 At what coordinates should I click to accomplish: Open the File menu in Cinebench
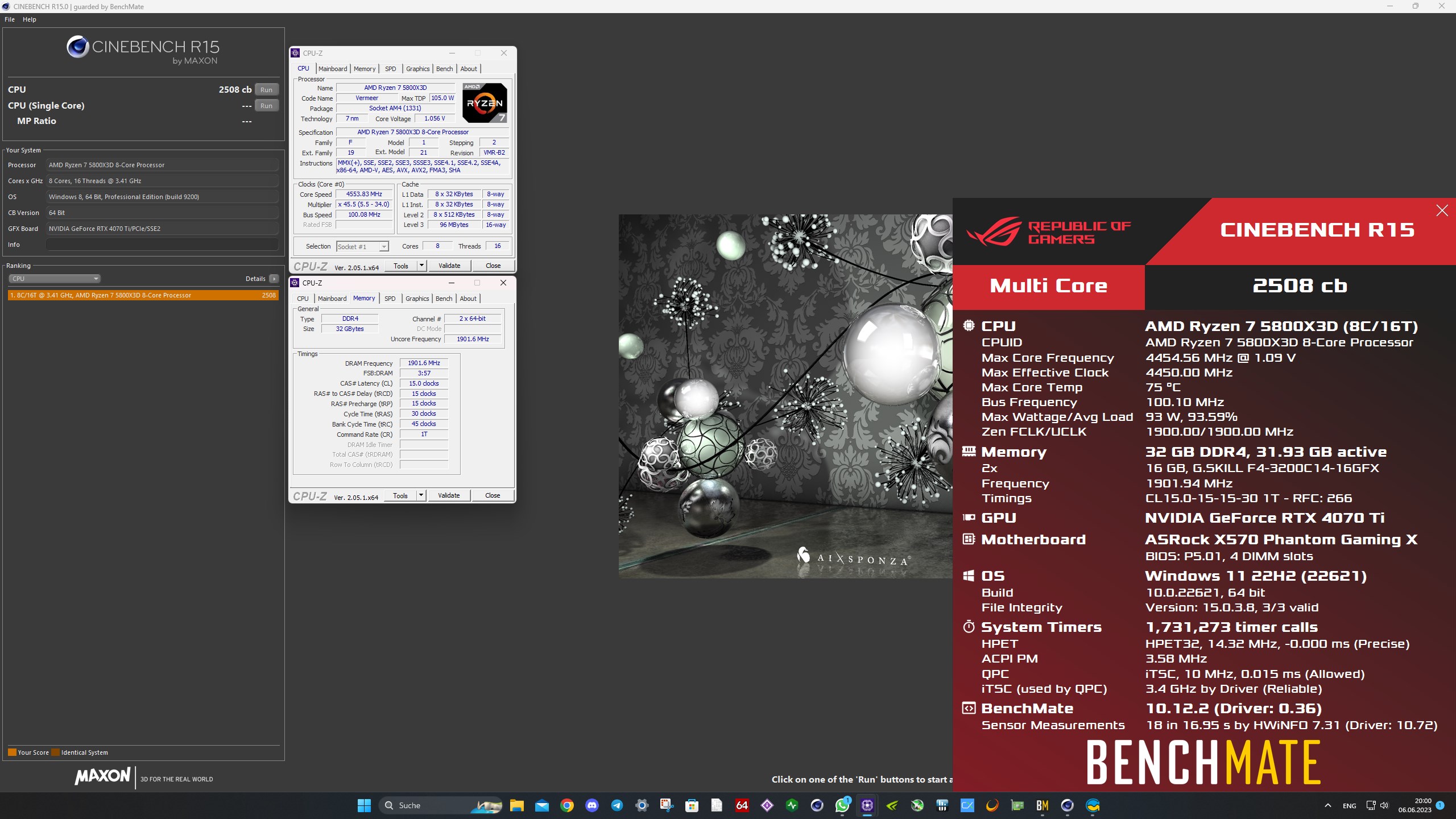(x=10, y=19)
